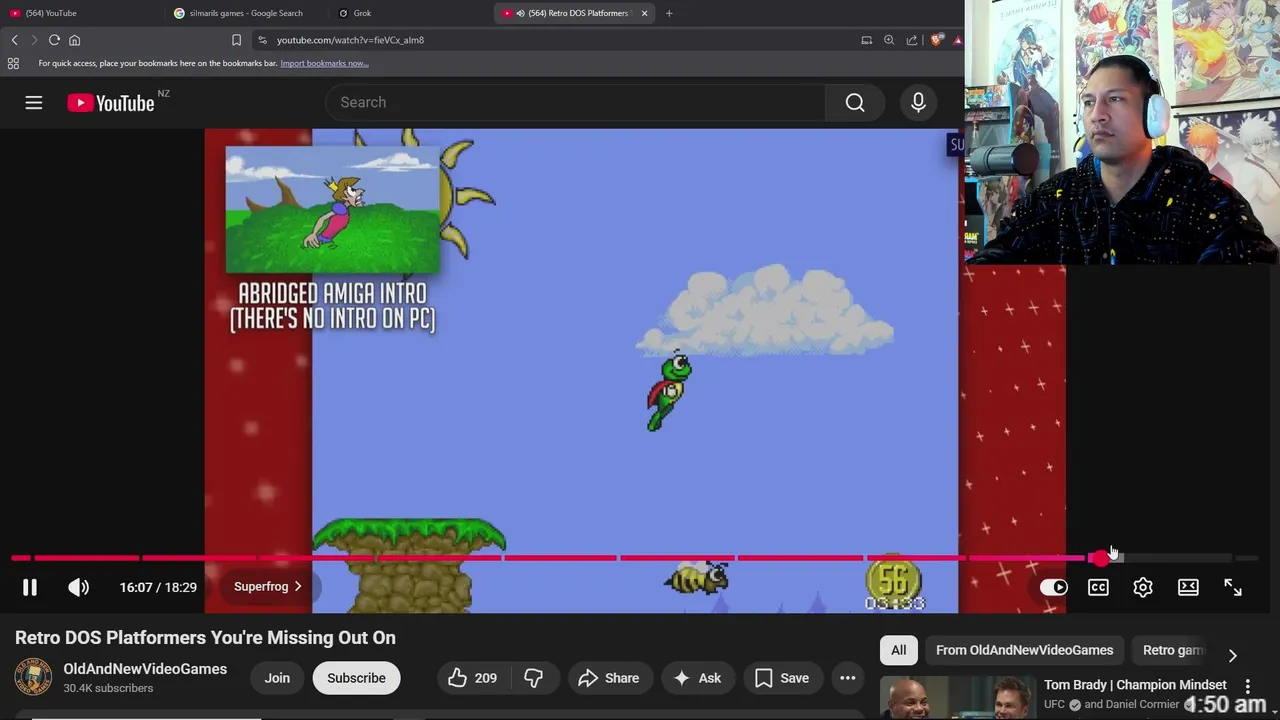Screen dimensions: 1280x720
Task: Click share icon in address bar
Action: (x=912, y=40)
